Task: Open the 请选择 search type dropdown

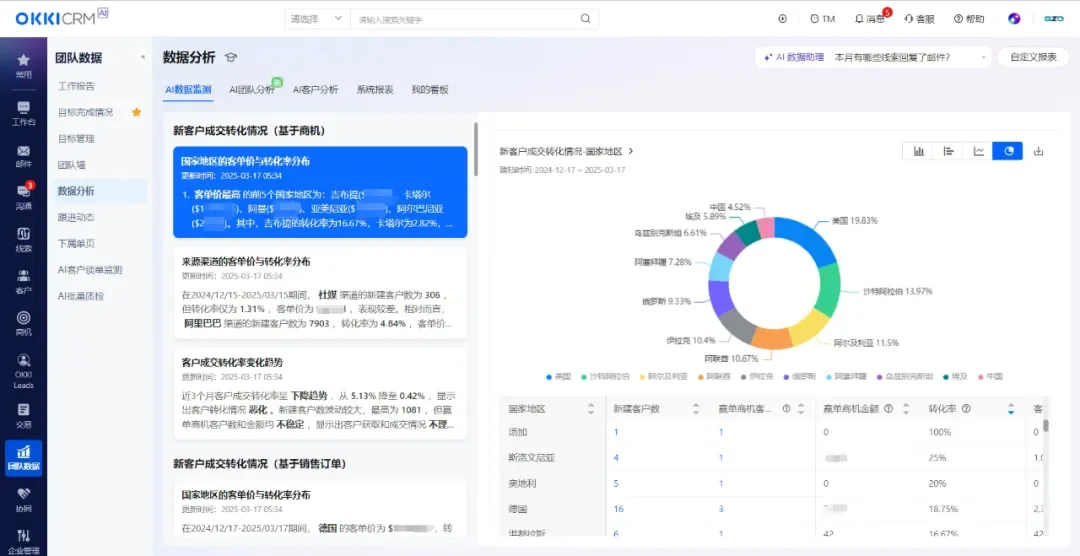Action: [x=315, y=18]
